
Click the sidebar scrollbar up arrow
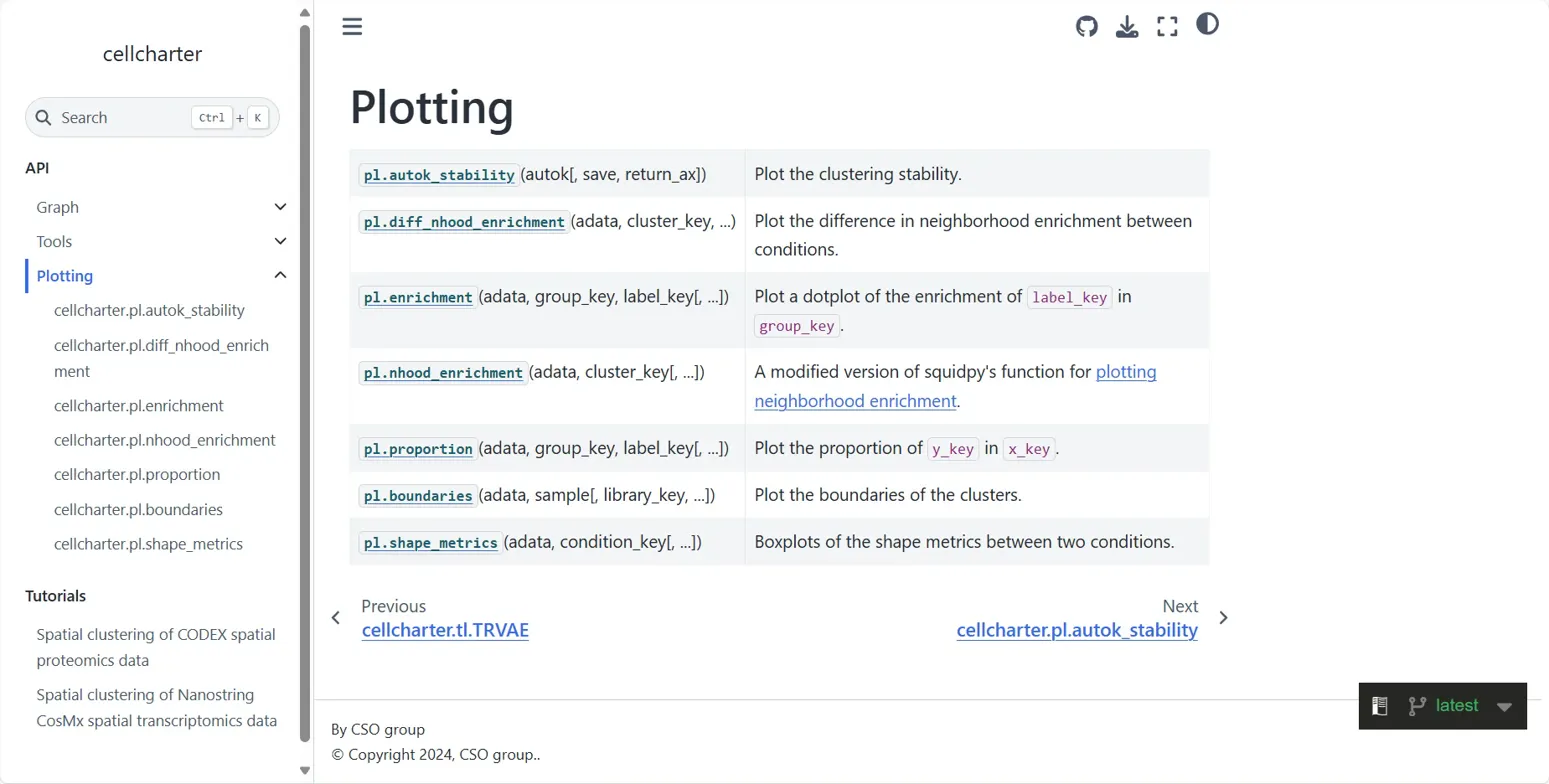coord(305,13)
